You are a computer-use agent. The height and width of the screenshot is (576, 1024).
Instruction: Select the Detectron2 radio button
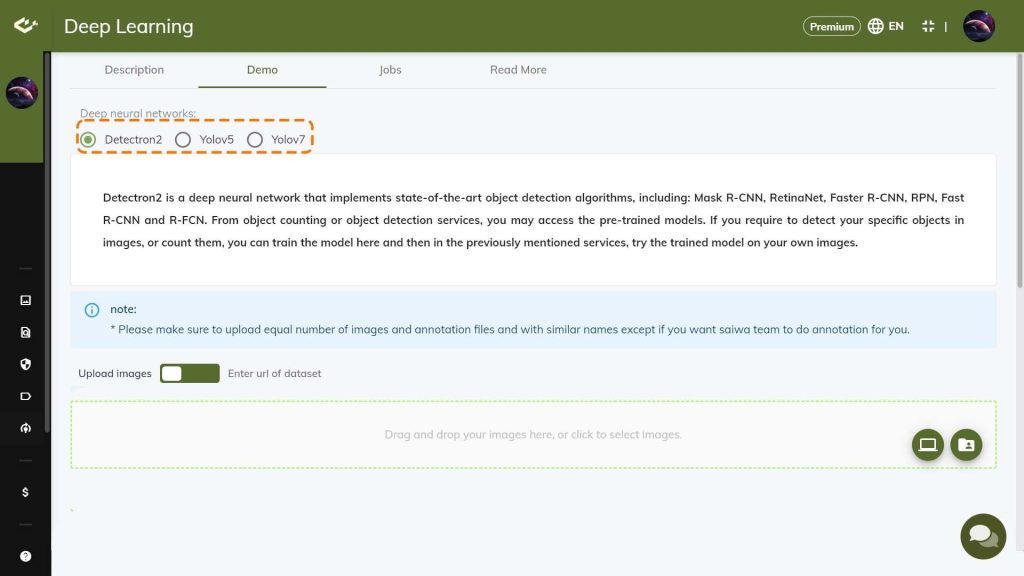[89, 139]
